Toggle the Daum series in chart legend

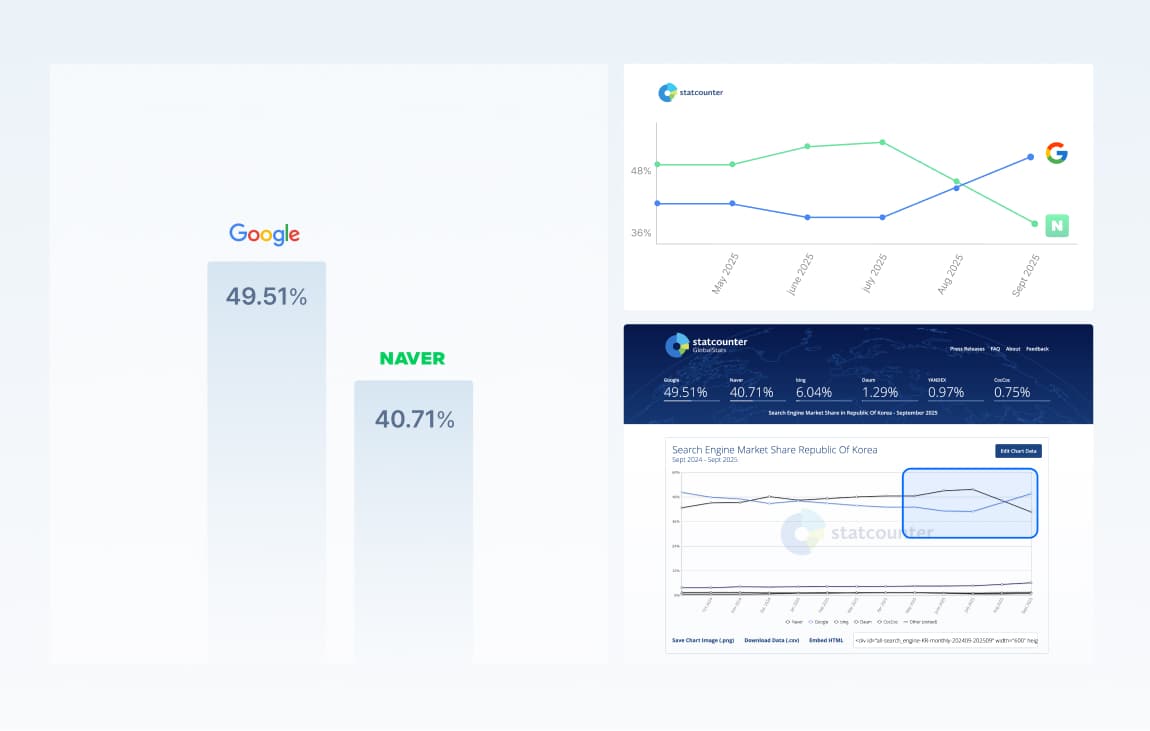click(862, 622)
